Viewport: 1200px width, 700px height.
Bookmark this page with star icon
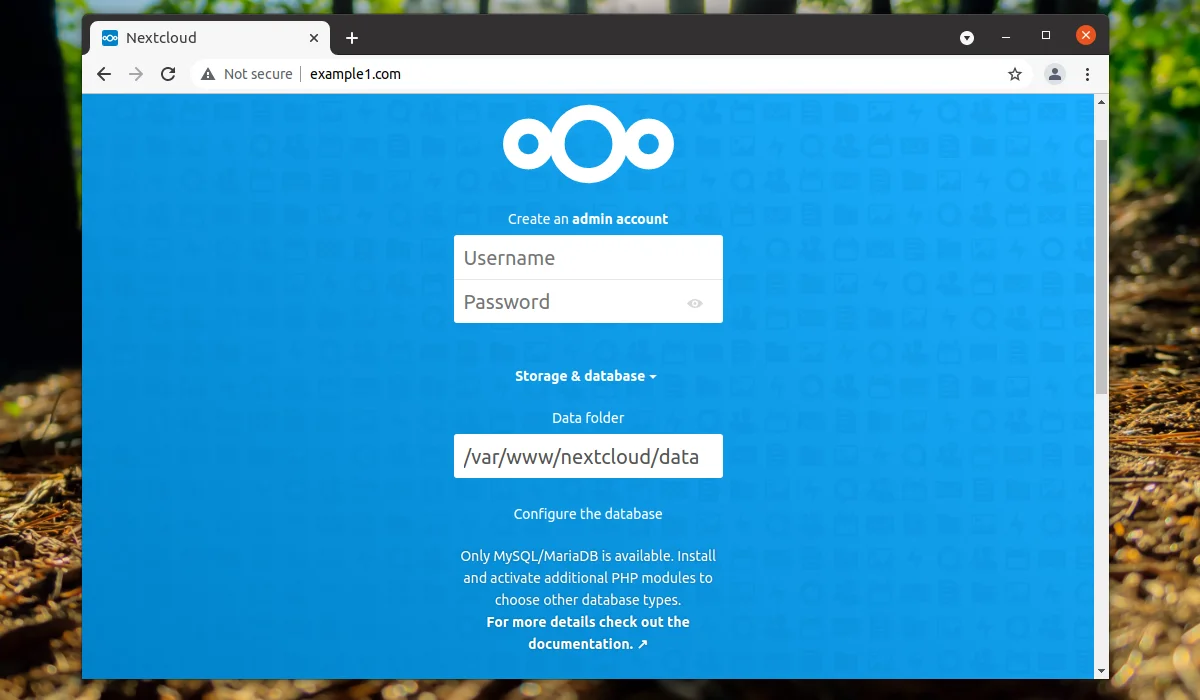(x=1015, y=74)
